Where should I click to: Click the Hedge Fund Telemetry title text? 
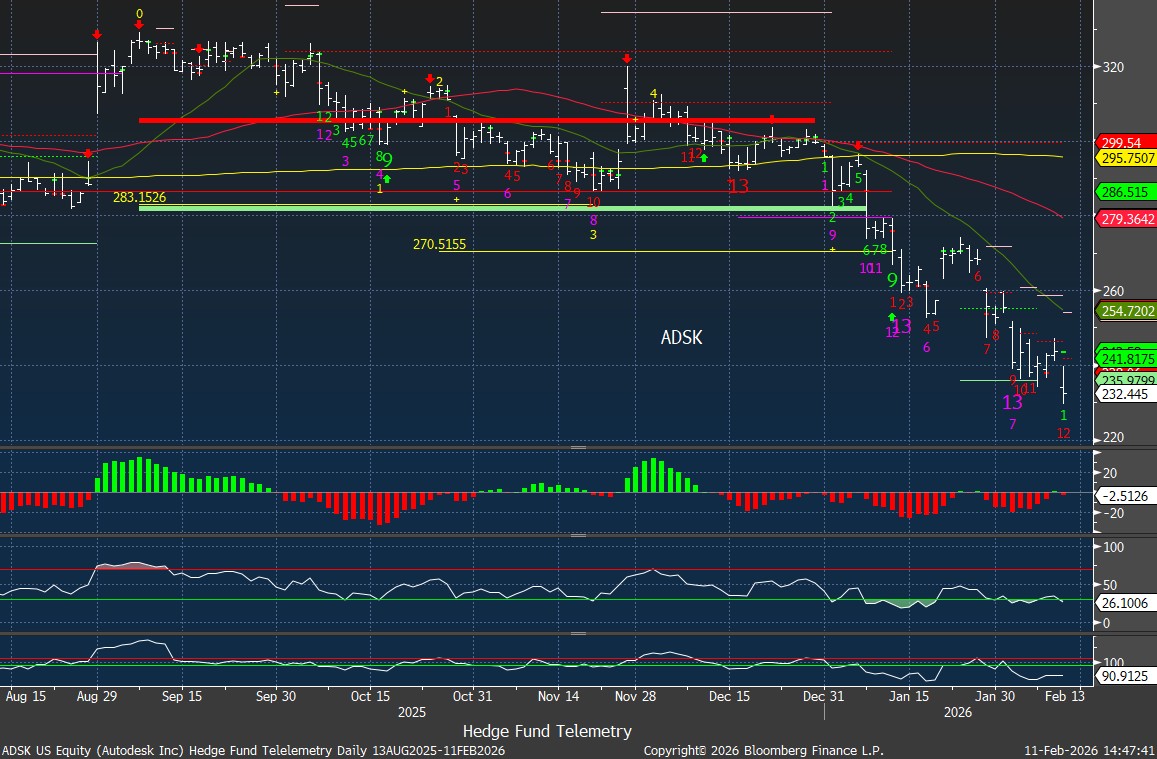pyautogui.click(x=547, y=731)
